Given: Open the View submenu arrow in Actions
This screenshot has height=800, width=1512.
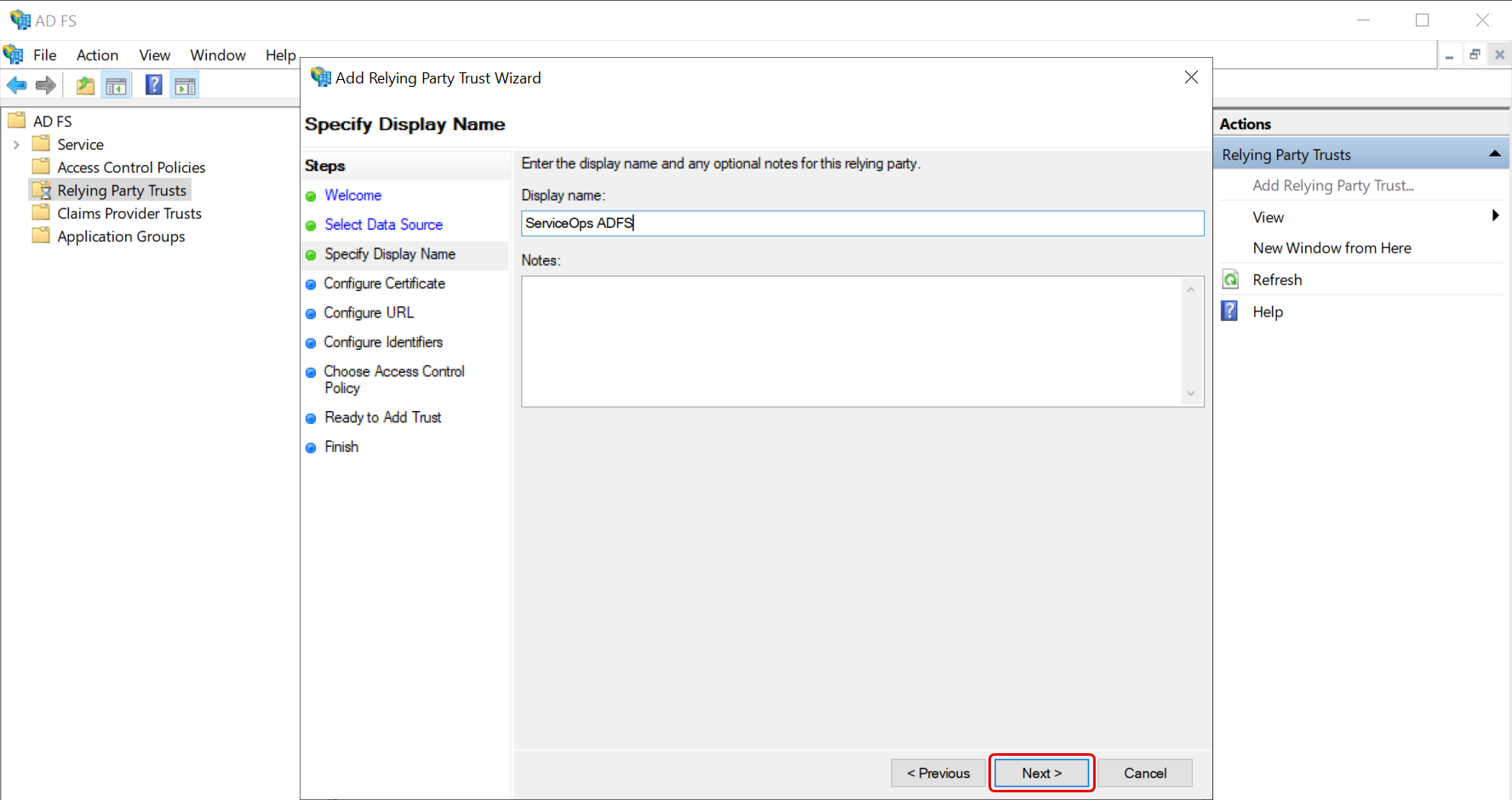Looking at the screenshot, I should pos(1495,216).
